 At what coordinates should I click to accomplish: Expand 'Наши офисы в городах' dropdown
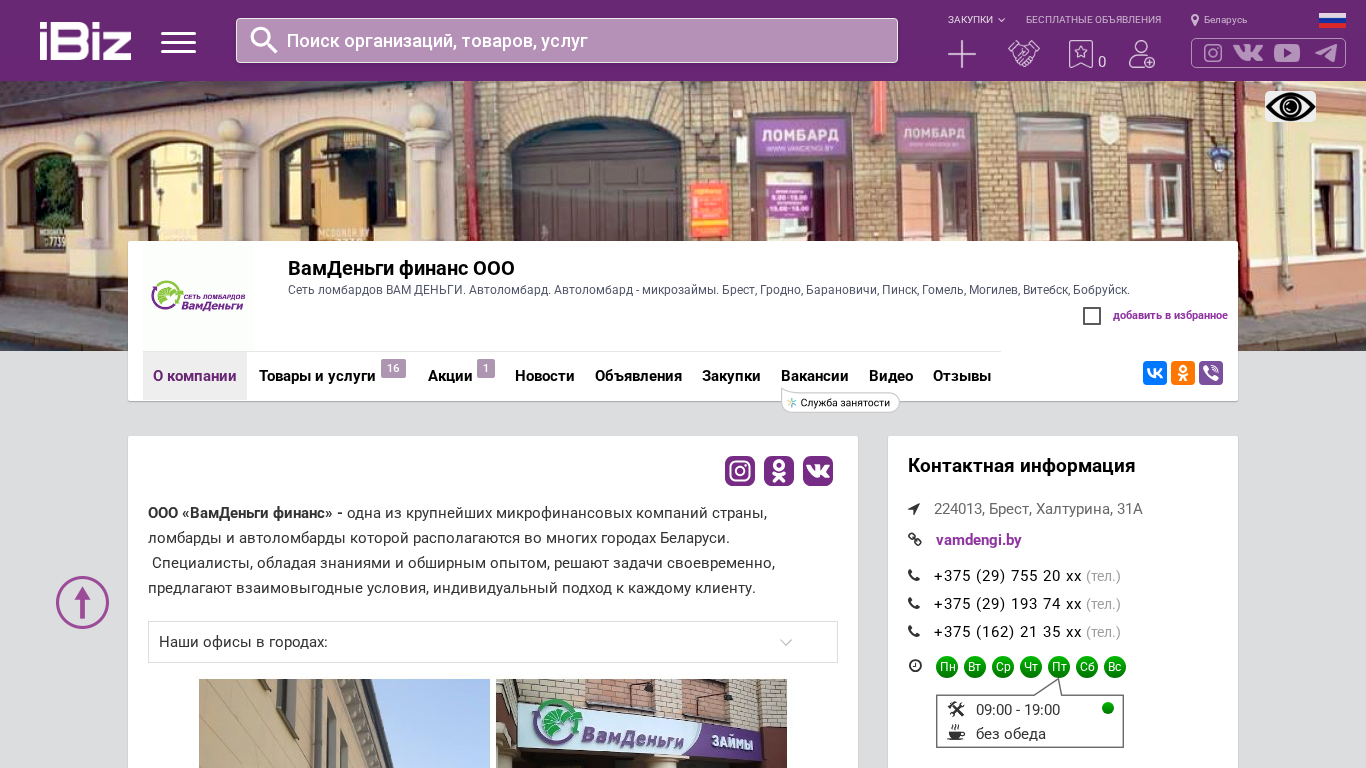tap(492, 642)
